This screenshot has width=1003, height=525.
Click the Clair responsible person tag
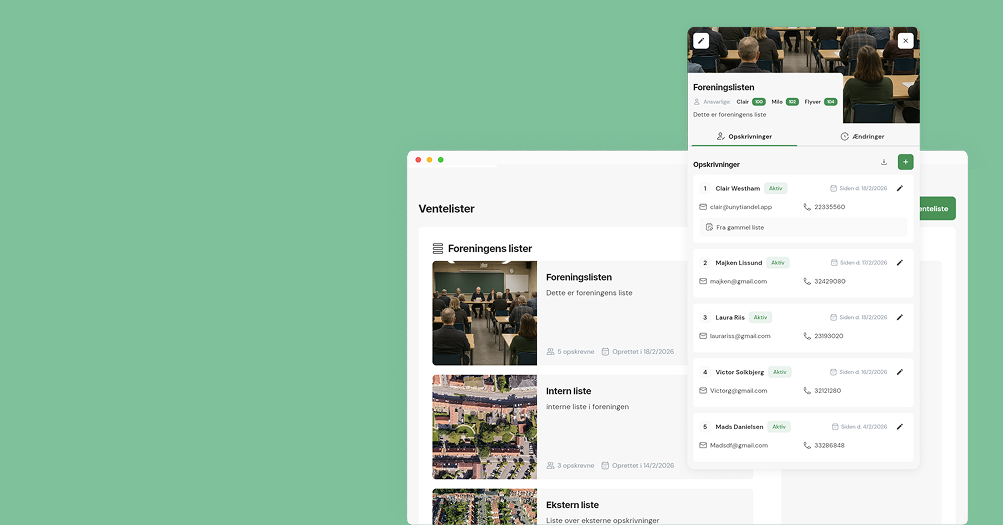742,102
